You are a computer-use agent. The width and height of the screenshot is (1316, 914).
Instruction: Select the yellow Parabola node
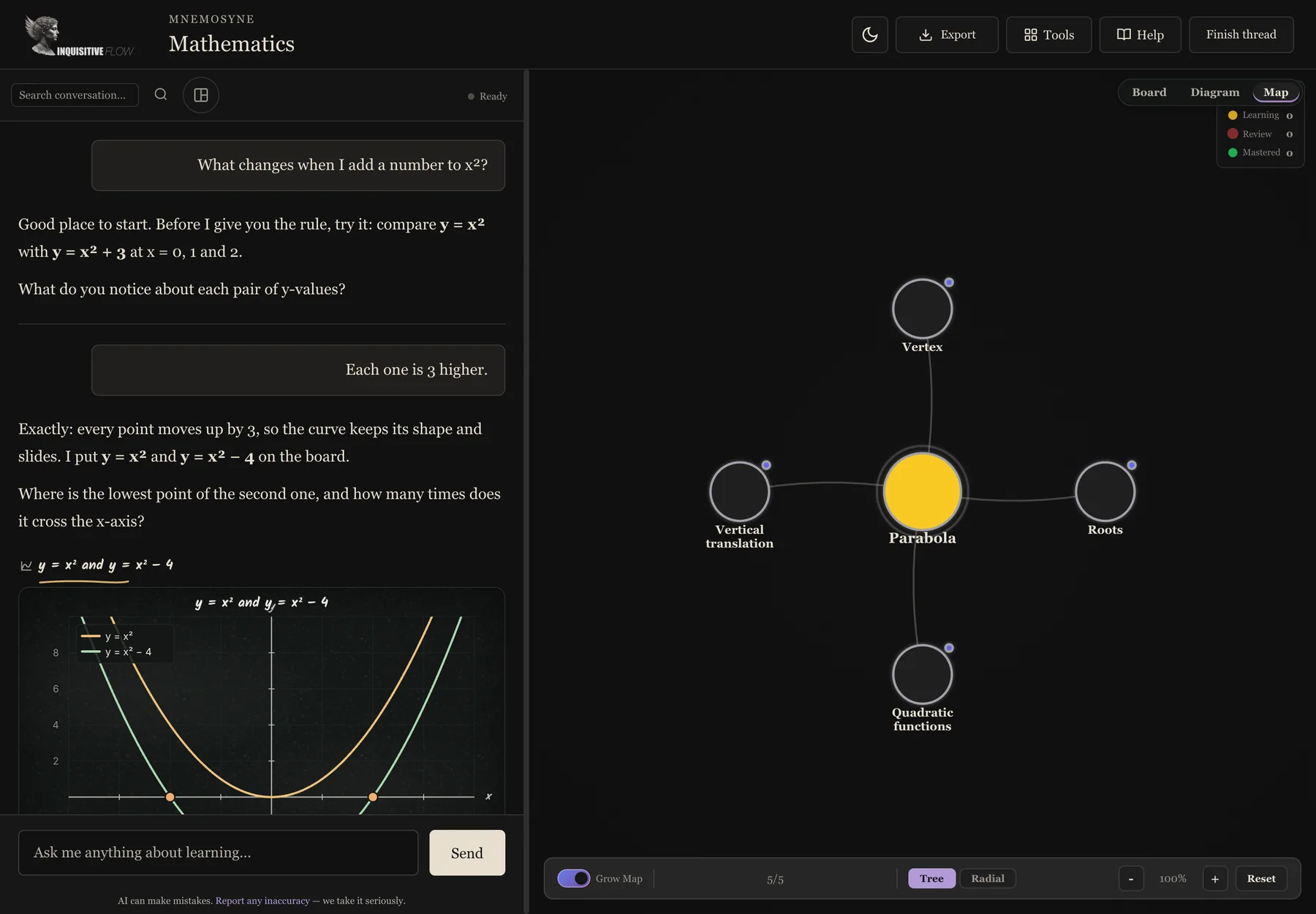922,491
